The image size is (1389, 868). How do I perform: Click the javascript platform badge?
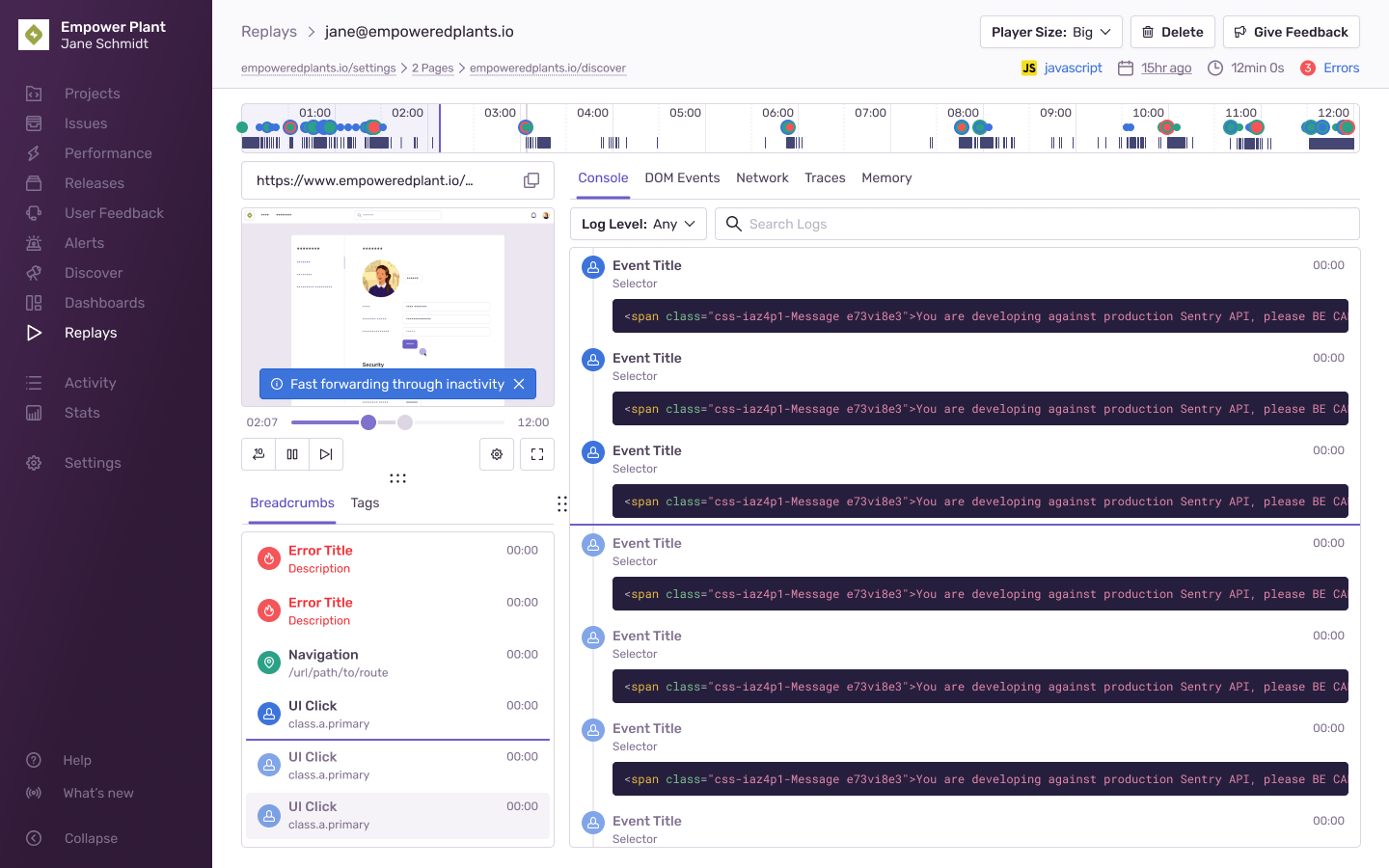coord(1062,68)
